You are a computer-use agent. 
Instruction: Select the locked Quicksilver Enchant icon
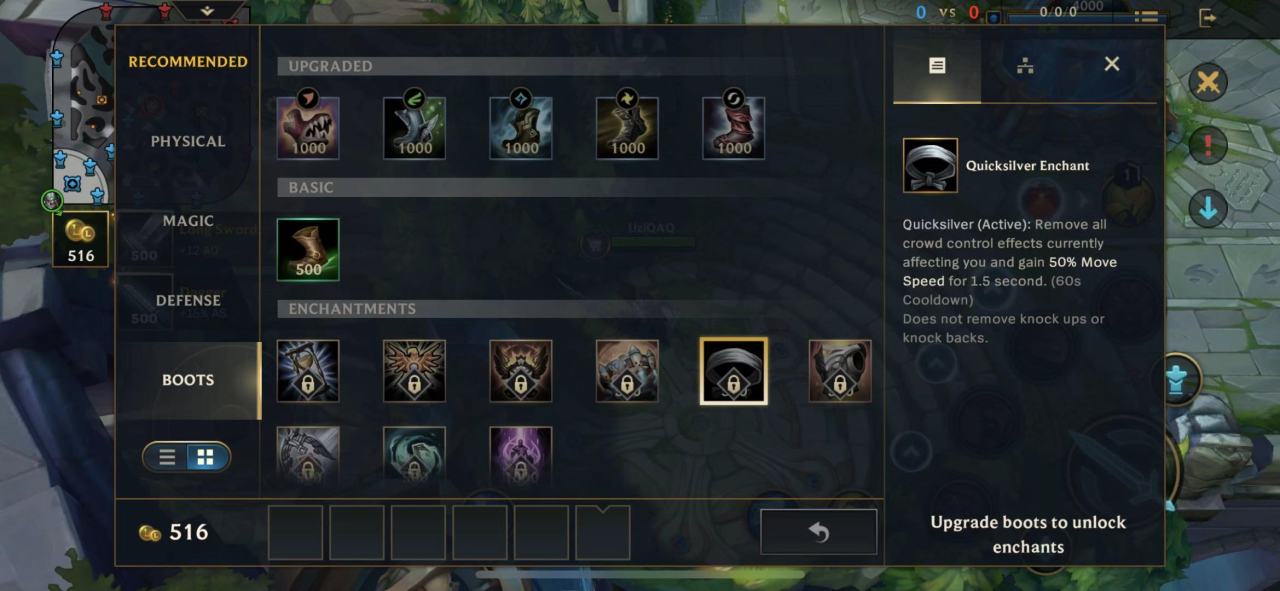click(x=734, y=371)
